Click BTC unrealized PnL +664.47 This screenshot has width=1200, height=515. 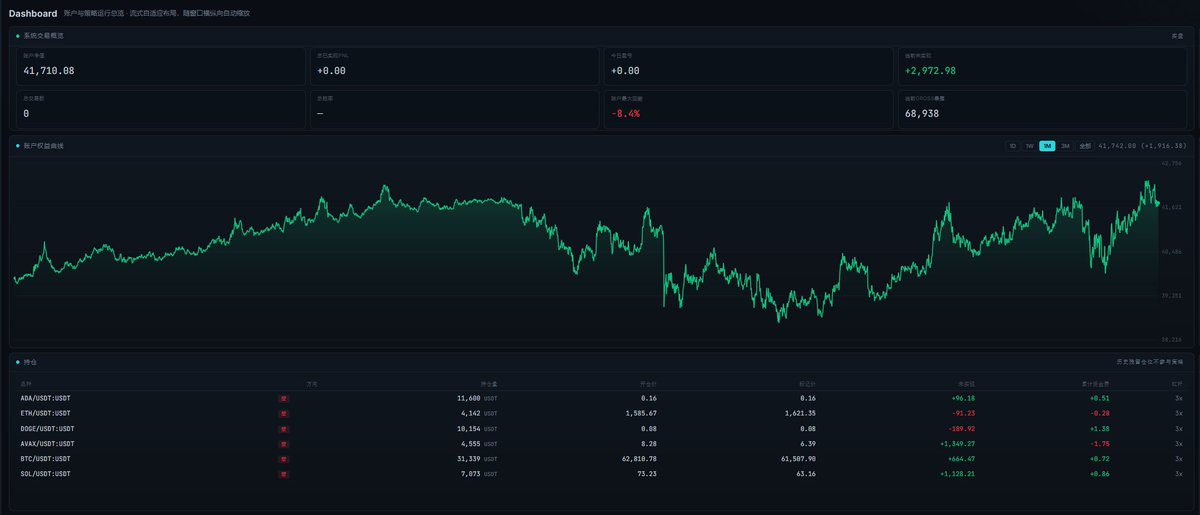coord(960,458)
